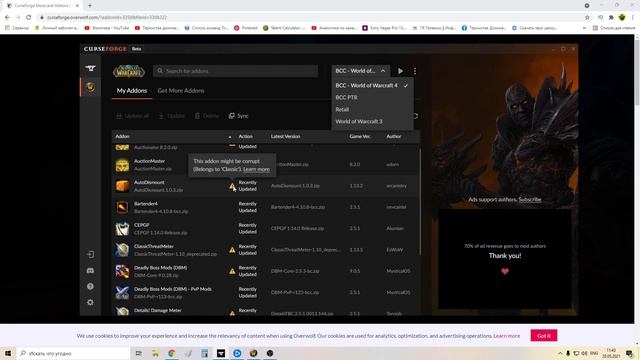Viewport: 640px width, 360px height.
Task: Open a new browser tab
Action: pyautogui.click(x=90, y=6)
